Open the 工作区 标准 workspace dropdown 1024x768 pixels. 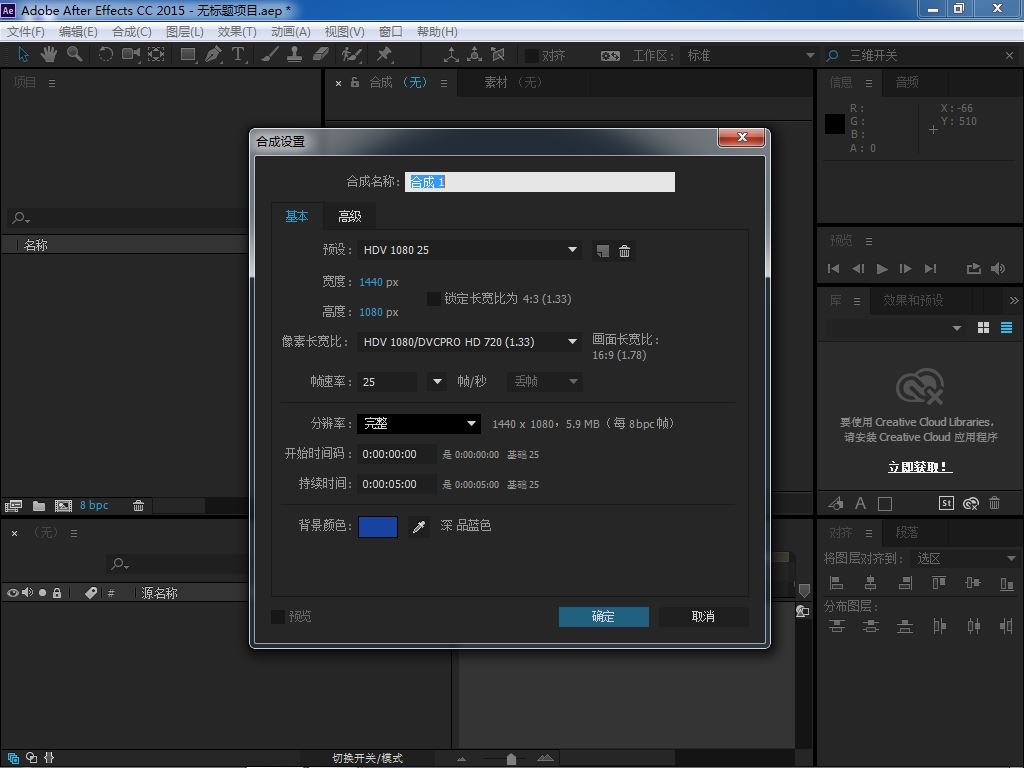pyautogui.click(x=750, y=56)
